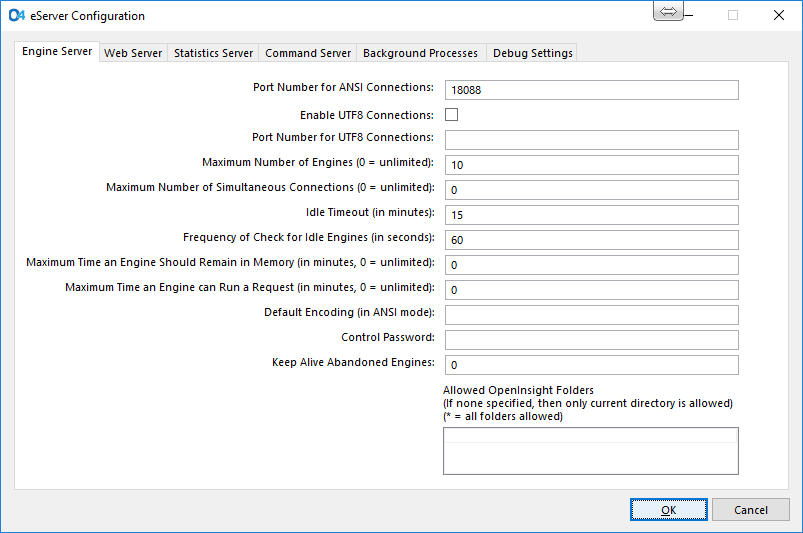Click the double-arrow resize icon in title bar
Screen dimensions: 803x533
668,11
